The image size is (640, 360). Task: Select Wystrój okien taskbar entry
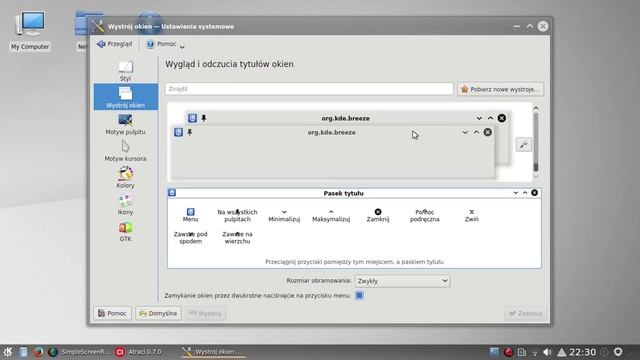[x=212, y=352]
